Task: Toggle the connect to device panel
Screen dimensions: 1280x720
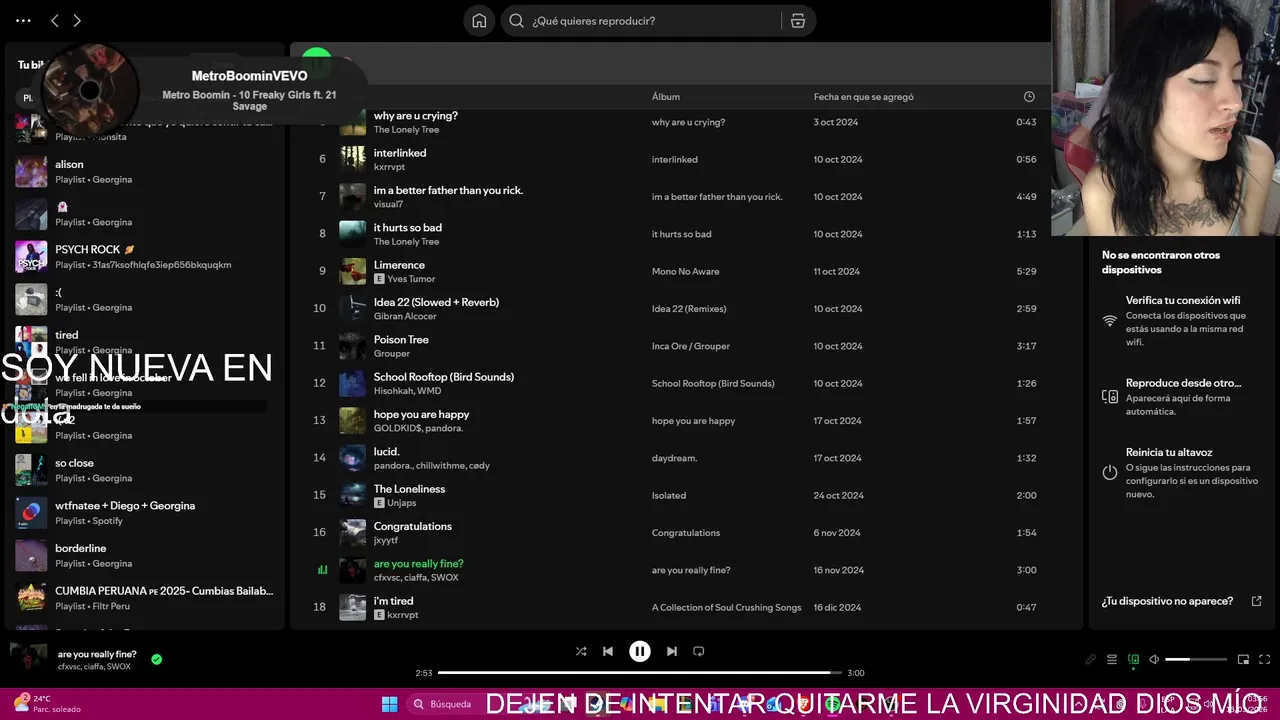Action: point(1133,659)
